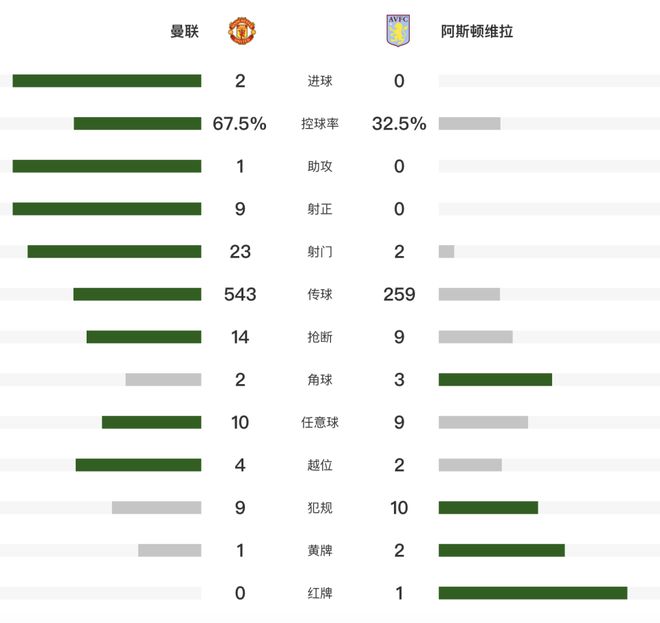Select the 曼联 team name
The height and width of the screenshot is (623, 660).
(x=184, y=31)
